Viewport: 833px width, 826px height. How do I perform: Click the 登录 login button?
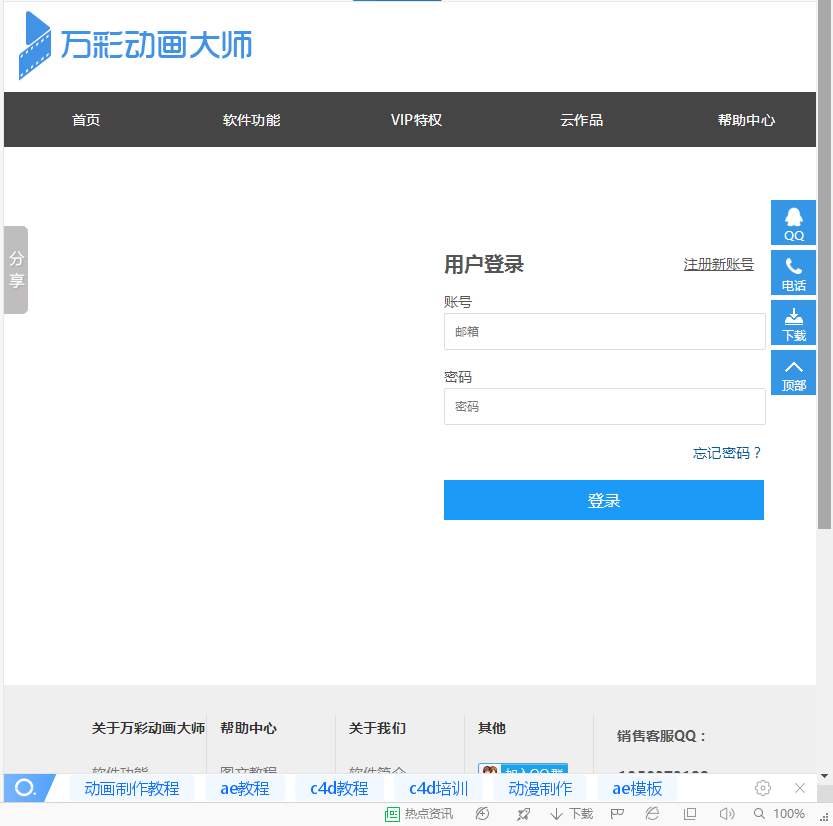click(x=604, y=500)
